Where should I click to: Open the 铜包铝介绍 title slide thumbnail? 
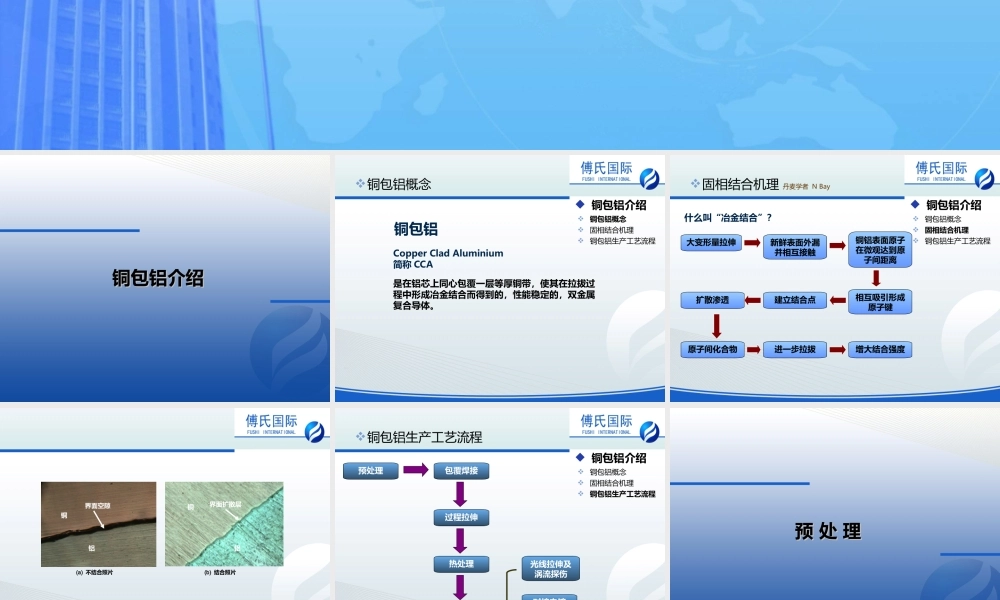point(165,278)
